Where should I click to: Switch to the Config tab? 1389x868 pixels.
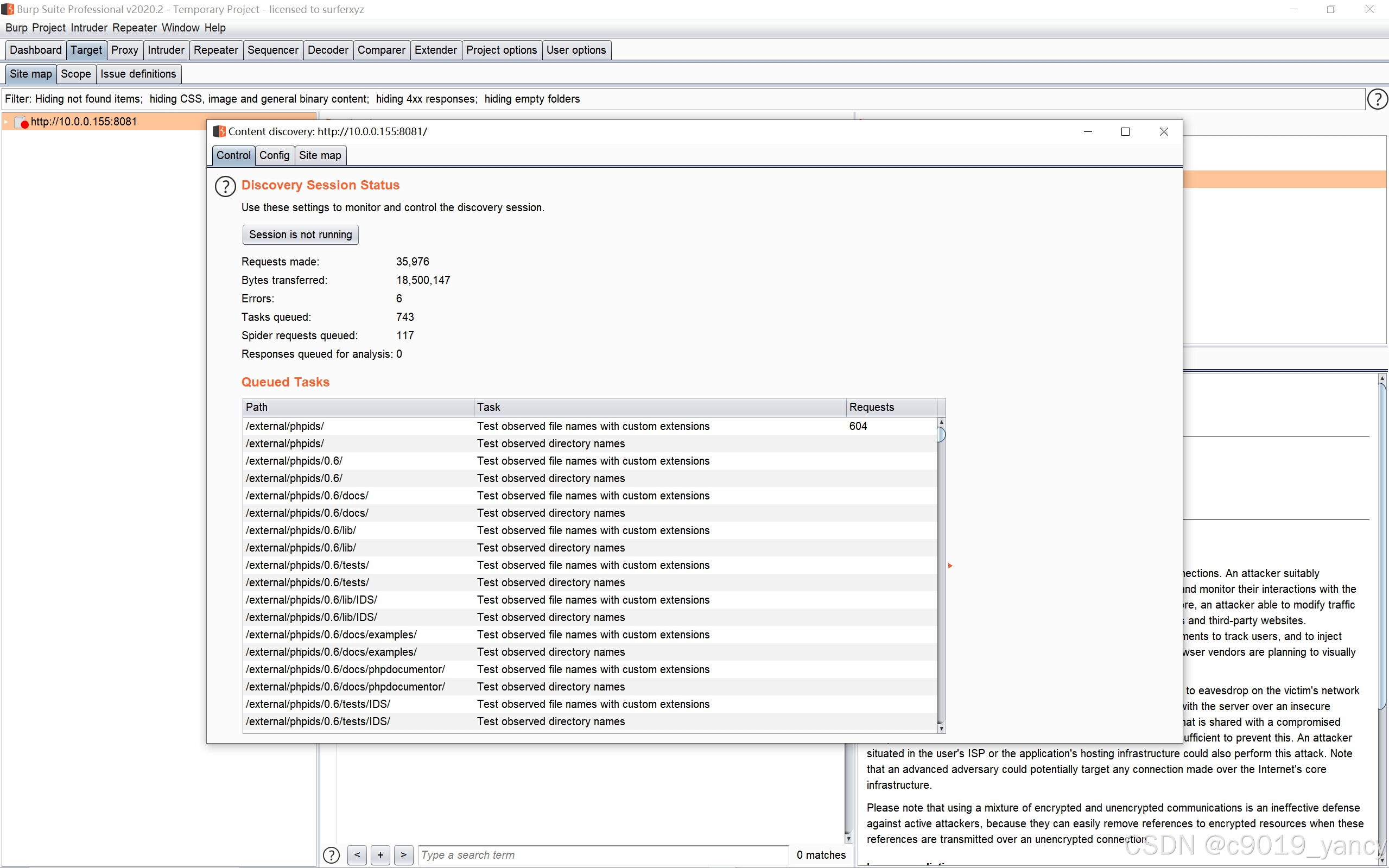(x=274, y=155)
